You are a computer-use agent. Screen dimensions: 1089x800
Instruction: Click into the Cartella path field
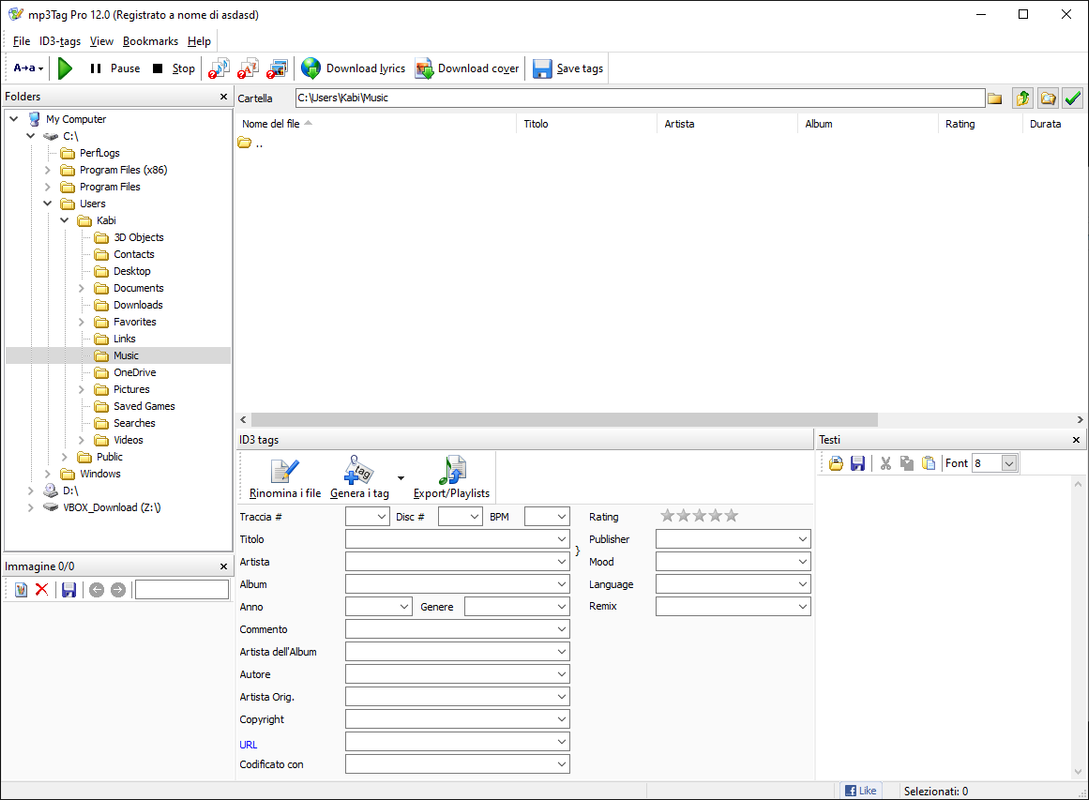point(640,98)
